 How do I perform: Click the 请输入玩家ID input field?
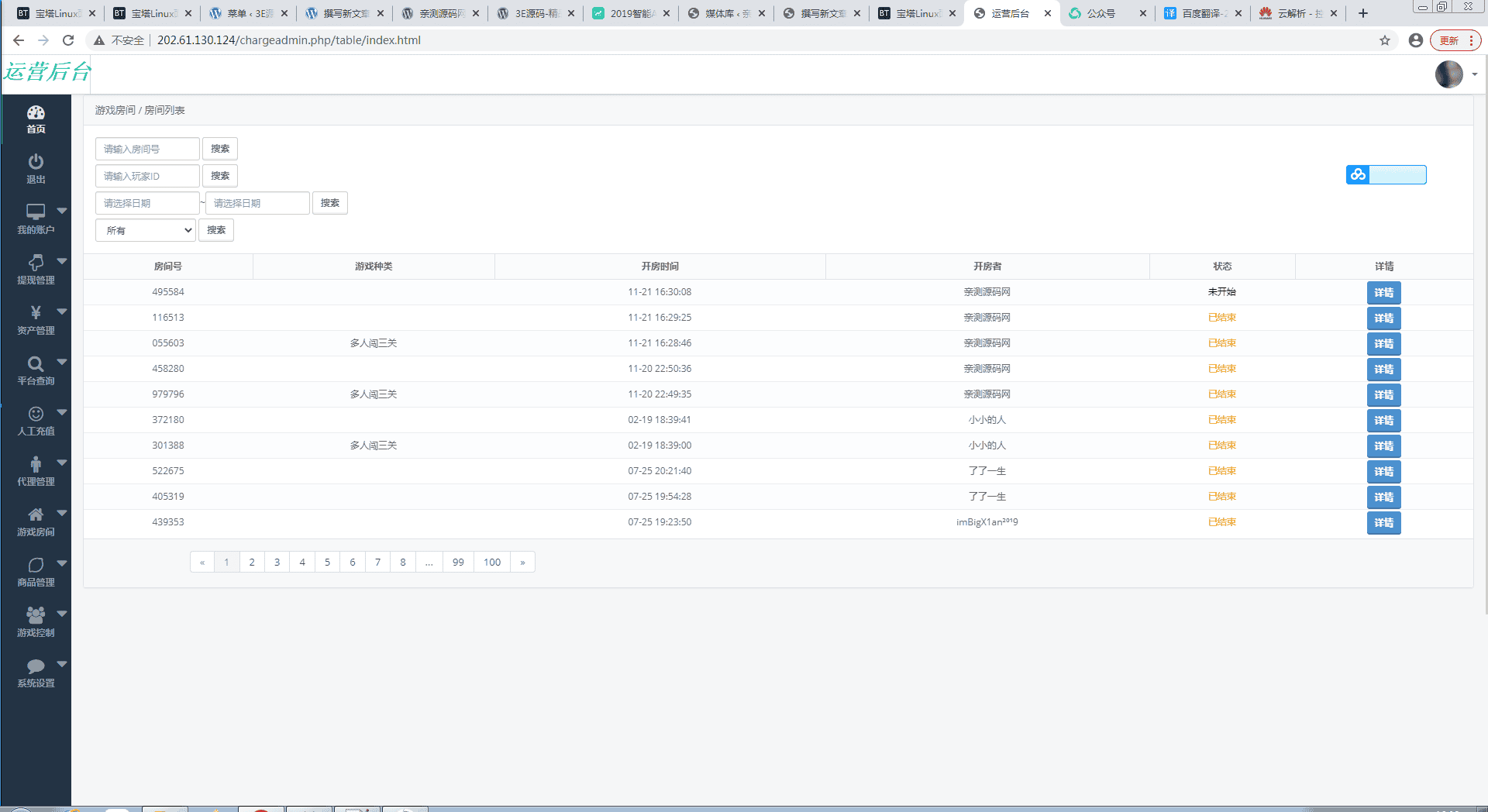[147, 176]
